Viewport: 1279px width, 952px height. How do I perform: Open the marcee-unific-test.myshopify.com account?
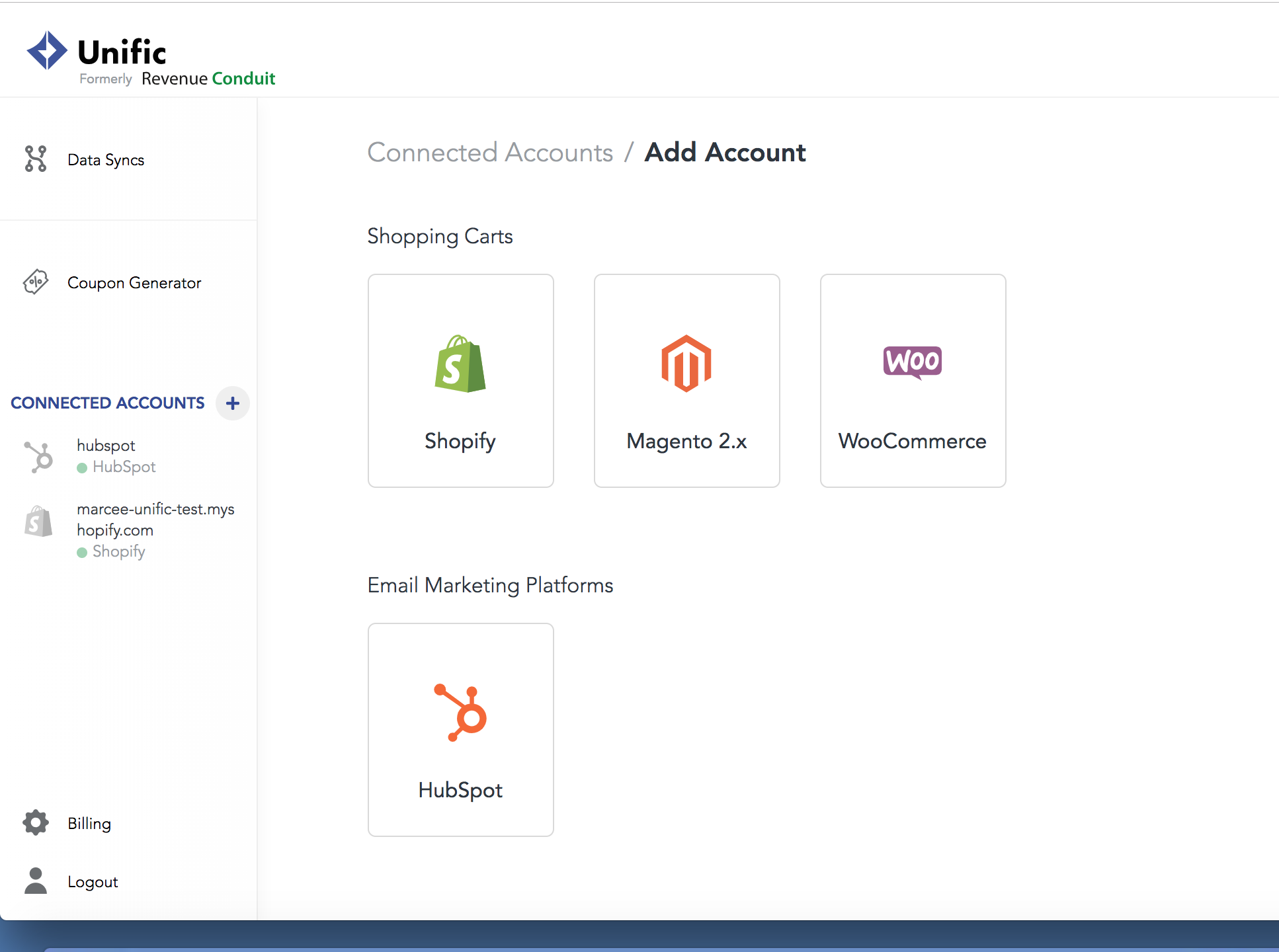pos(155,520)
